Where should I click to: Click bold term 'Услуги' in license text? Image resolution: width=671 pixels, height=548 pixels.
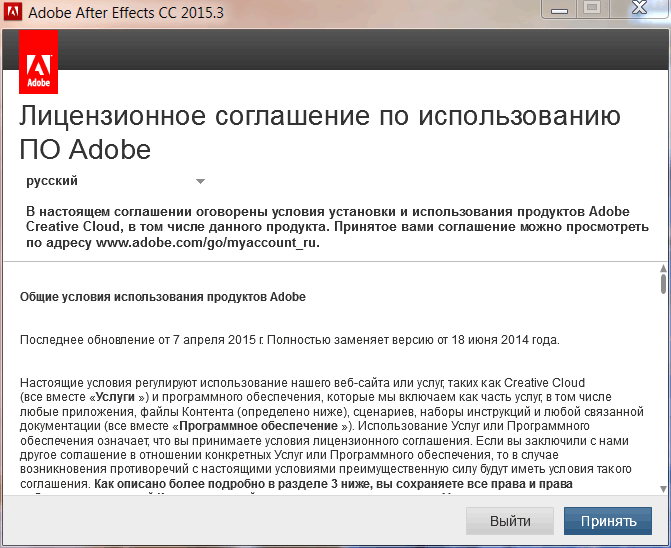pyautogui.click(x=116, y=397)
